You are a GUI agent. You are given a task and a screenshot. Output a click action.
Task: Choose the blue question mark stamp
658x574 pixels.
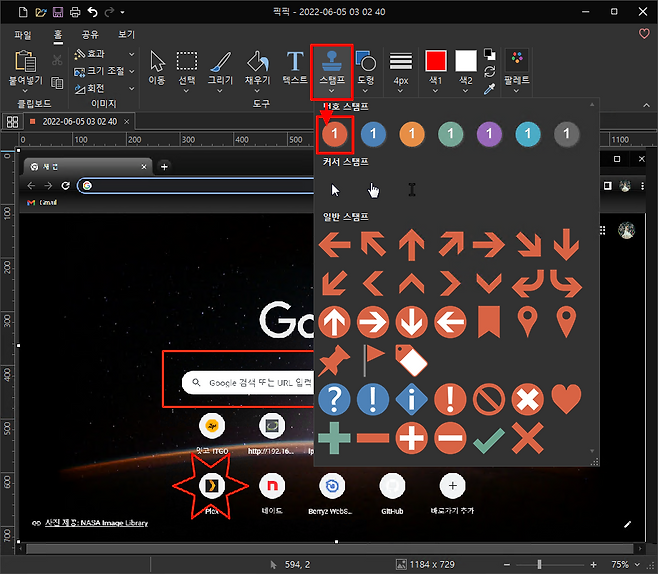pyautogui.click(x=334, y=399)
